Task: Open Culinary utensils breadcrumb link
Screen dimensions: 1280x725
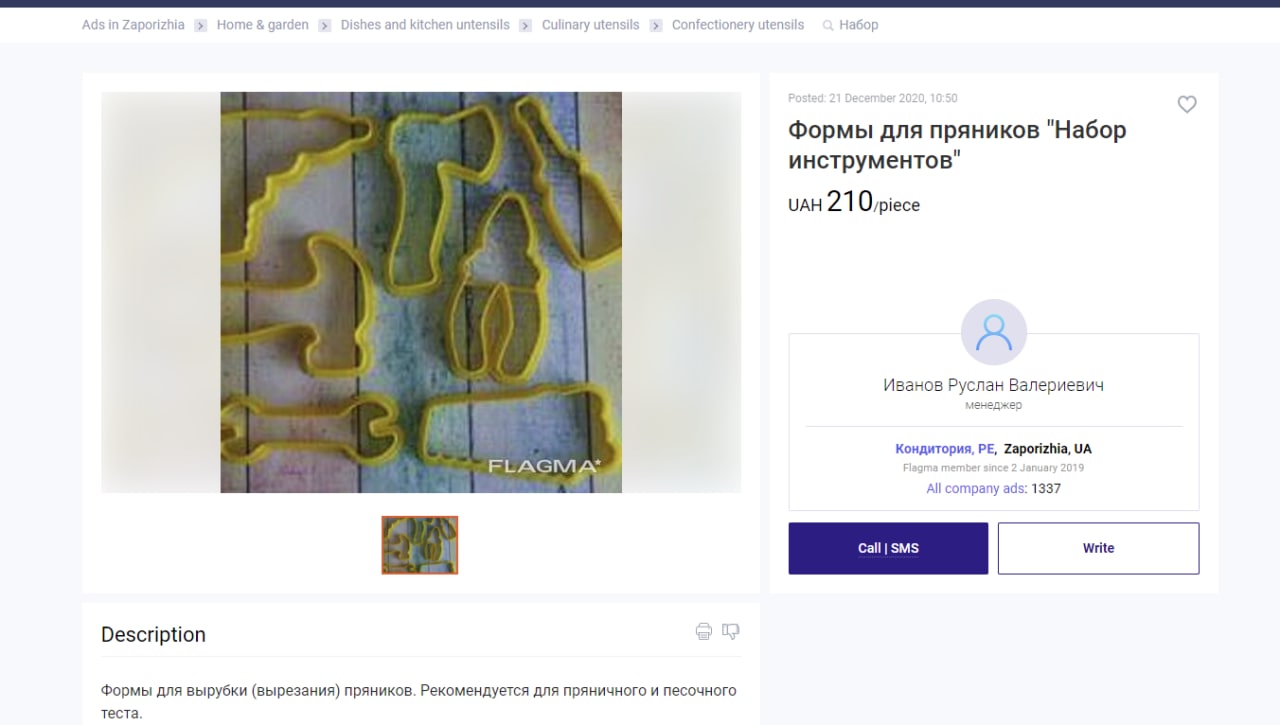Action: 591,25
